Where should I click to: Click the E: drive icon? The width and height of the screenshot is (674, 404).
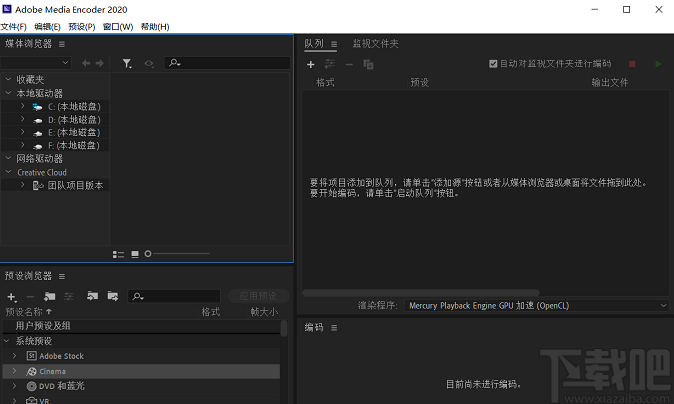38,133
